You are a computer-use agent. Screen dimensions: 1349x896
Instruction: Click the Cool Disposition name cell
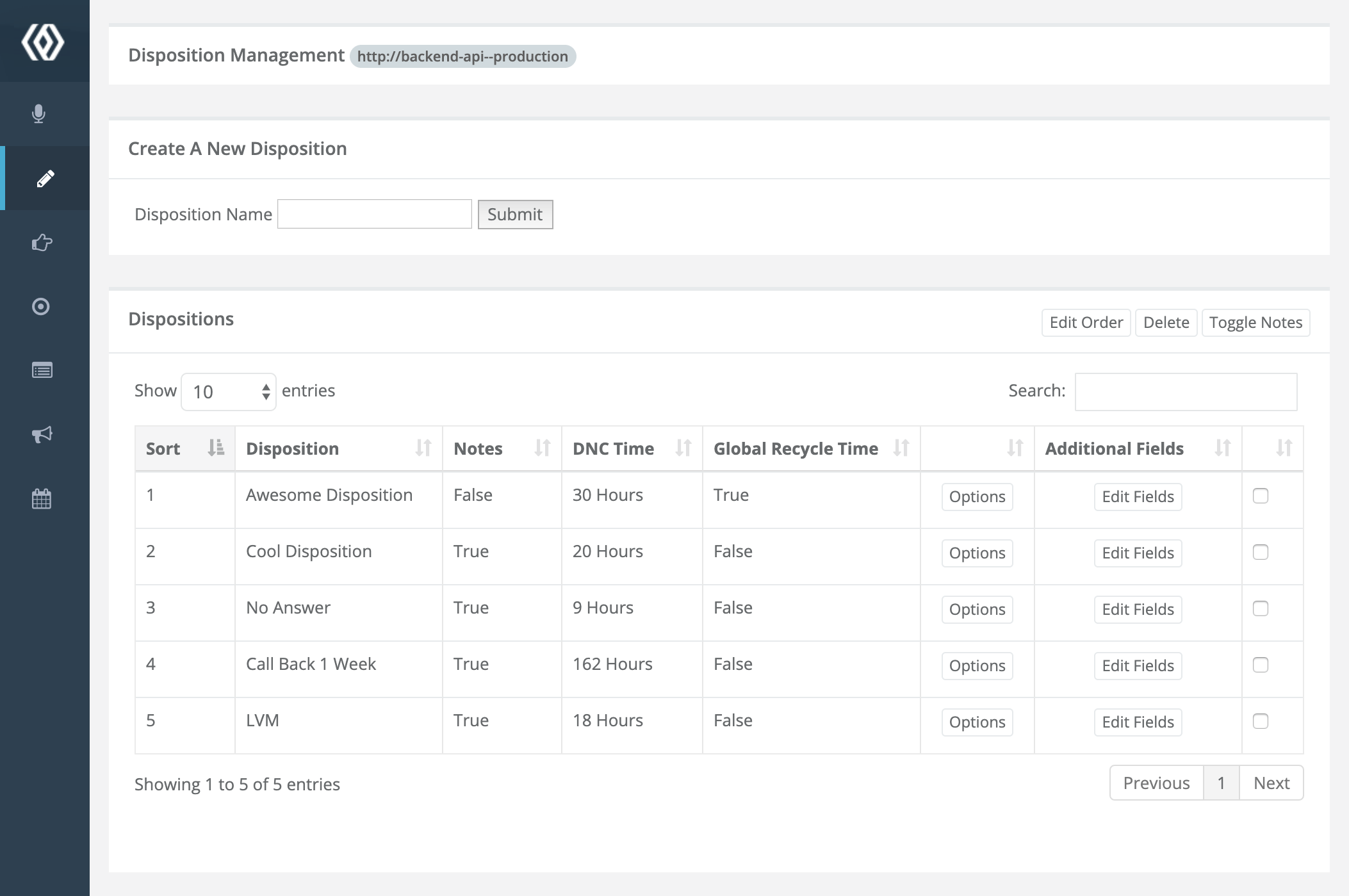[x=338, y=557]
